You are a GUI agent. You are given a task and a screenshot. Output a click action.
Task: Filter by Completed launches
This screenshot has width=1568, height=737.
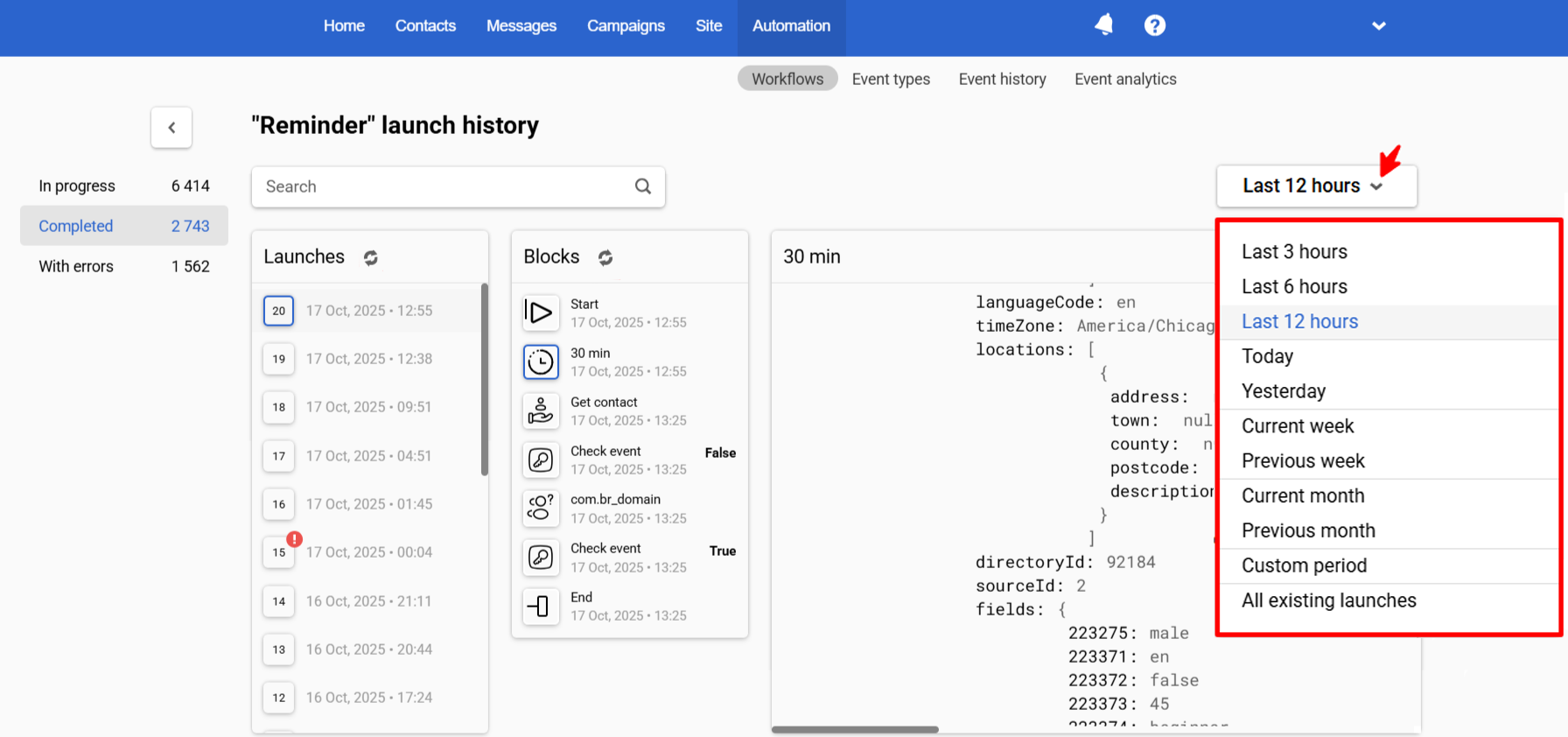click(x=124, y=226)
